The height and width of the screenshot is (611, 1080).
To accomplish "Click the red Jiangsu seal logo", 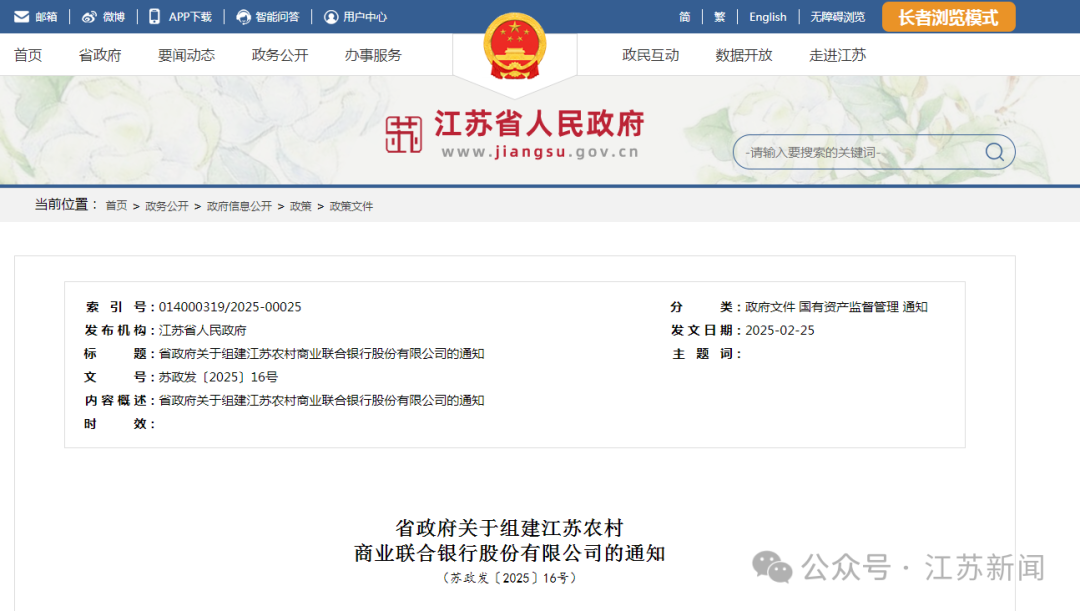I will 404,135.
